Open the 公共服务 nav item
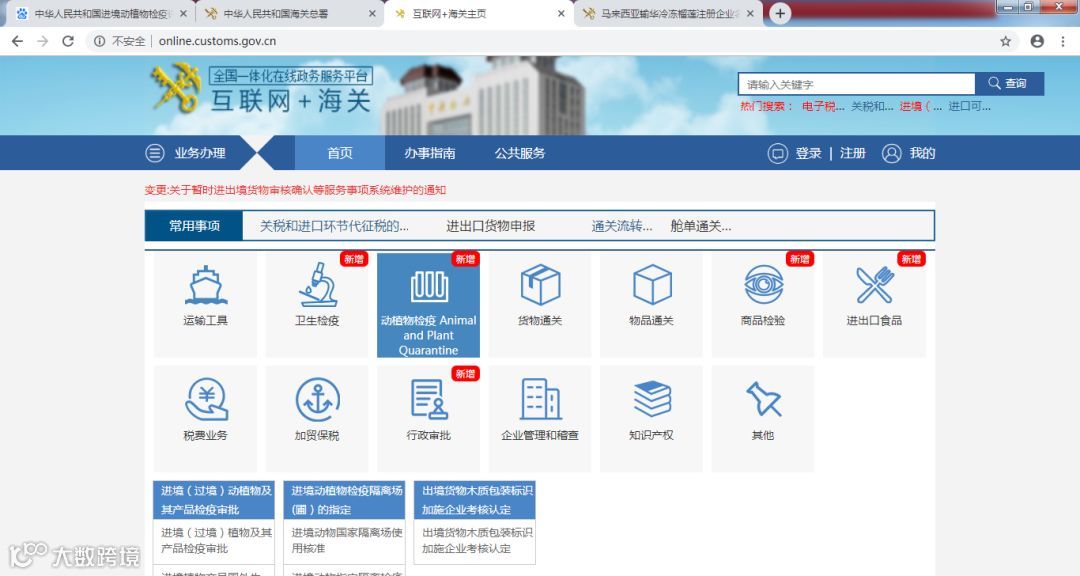1080x576 pixels. point(520,153)
